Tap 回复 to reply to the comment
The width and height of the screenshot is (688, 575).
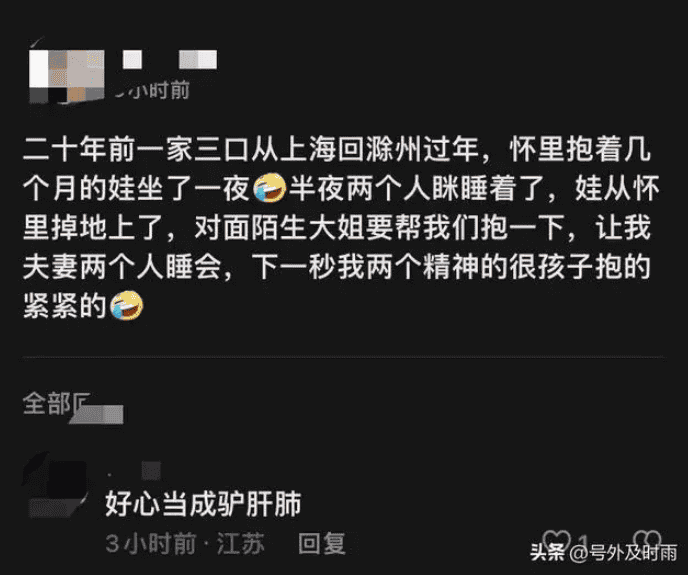coord(322,544)
